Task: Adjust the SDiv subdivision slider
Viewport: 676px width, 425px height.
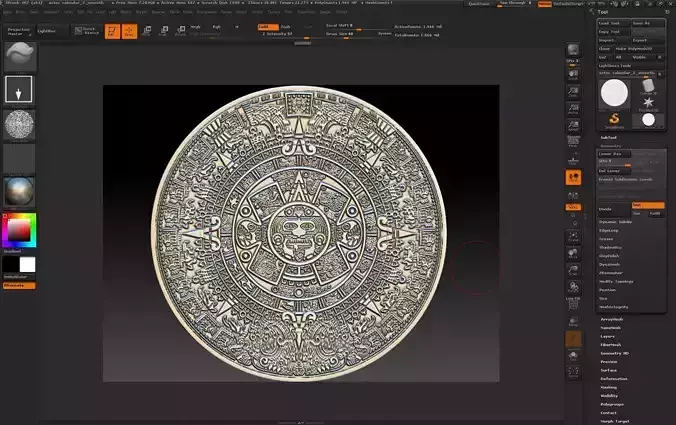Action: [x=614, y=162]
